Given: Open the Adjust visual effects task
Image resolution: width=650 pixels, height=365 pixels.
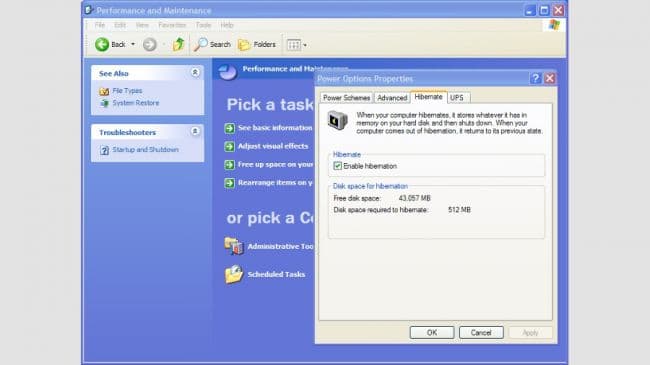Looking at the screenshot, I should tap(273, 146).
